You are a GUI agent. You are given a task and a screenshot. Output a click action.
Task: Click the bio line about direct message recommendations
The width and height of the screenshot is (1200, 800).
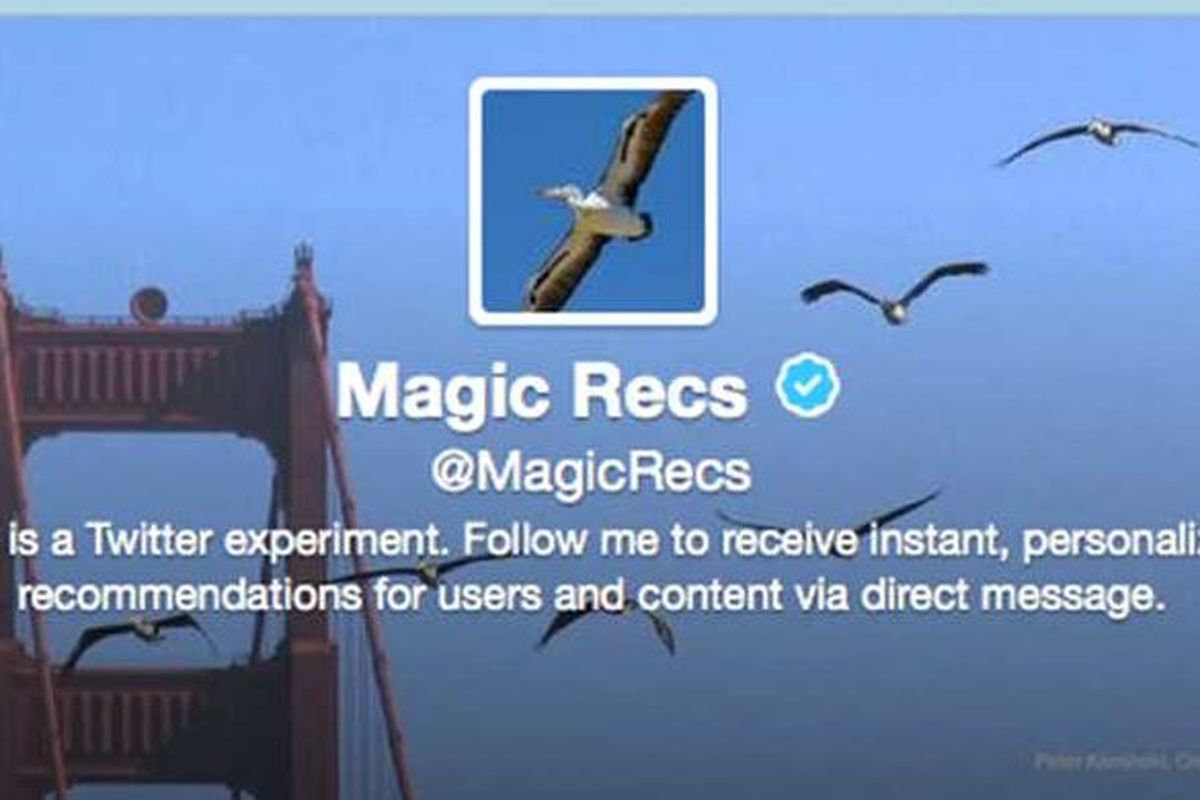click(x=594, y=597)
